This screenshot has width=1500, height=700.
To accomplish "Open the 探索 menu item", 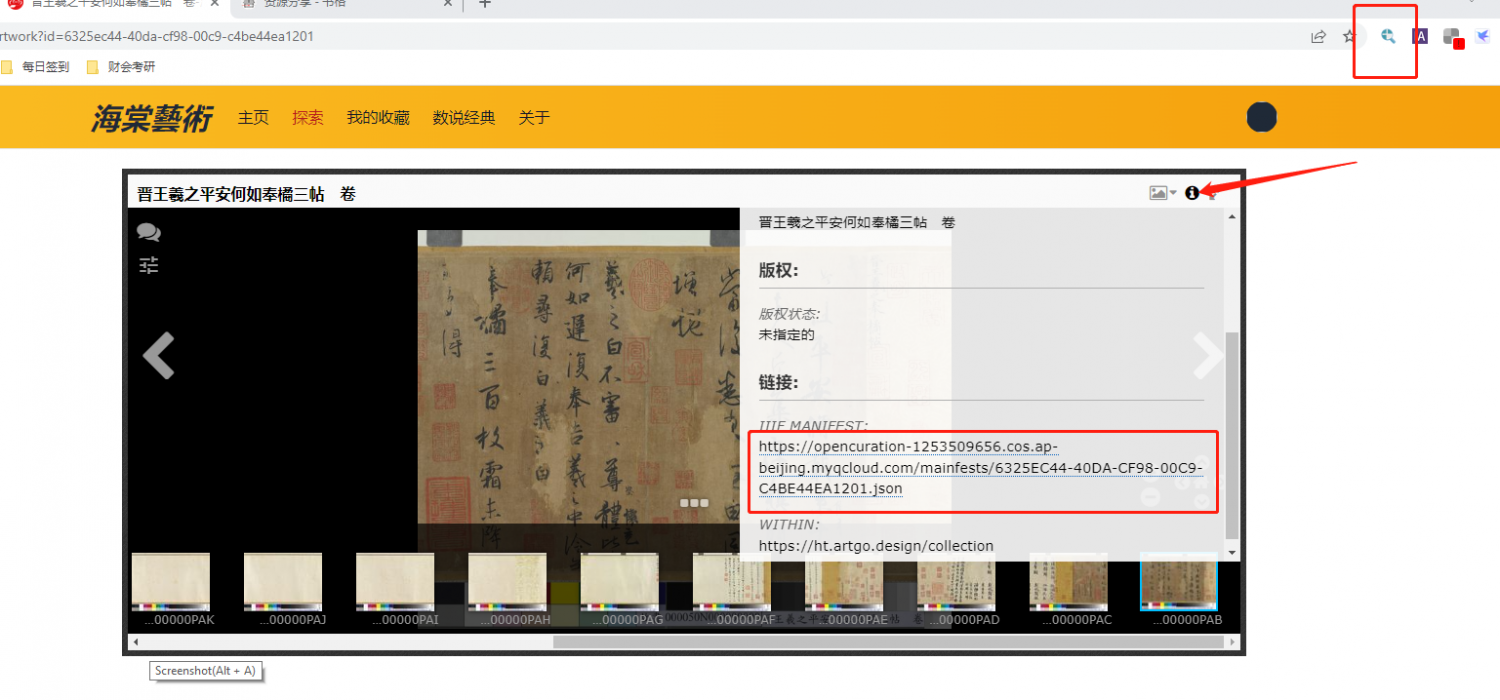I will tap(308, 118).
